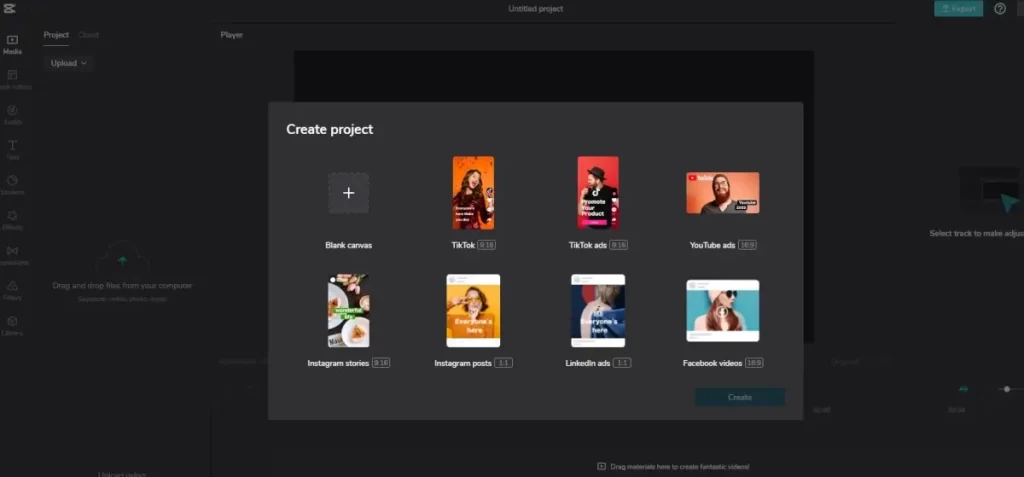Open the Filters panel icon

pyautogui.click(x=12, y=289)
